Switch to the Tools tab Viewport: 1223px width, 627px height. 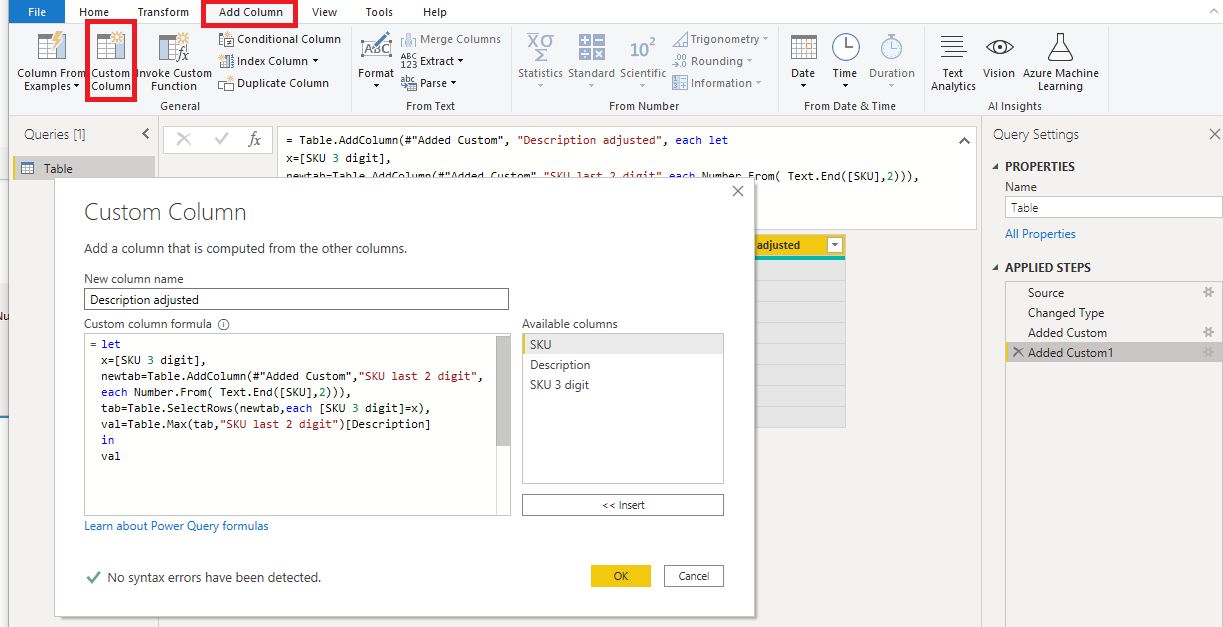[379, 12]
